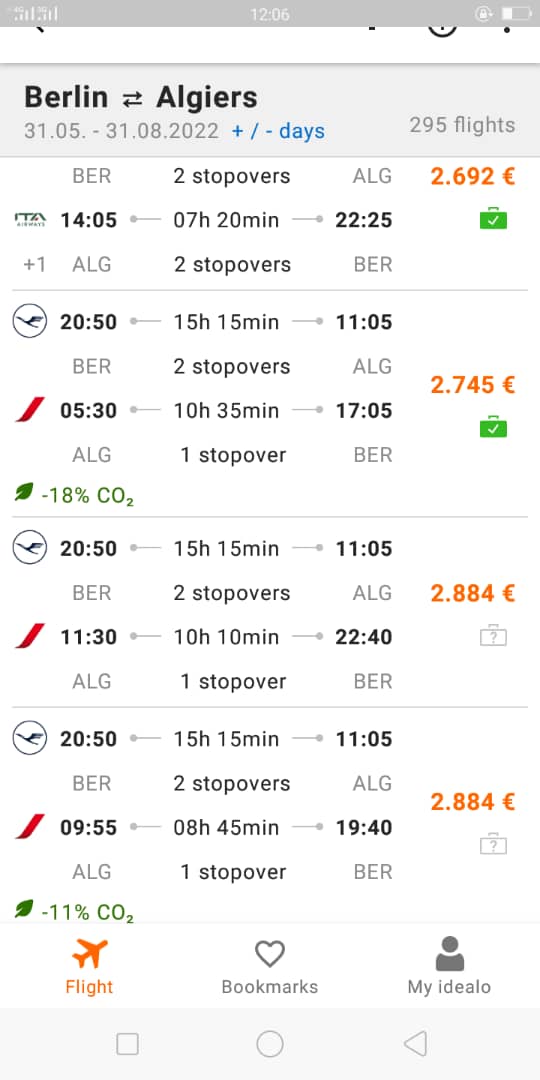
Task: Tap Lufthansa logo on first 20:50 flight
Action: click(30, 322)
